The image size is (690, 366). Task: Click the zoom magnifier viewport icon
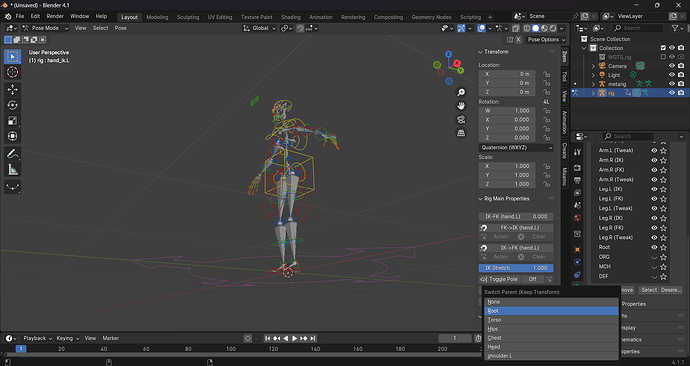[461, 92]
